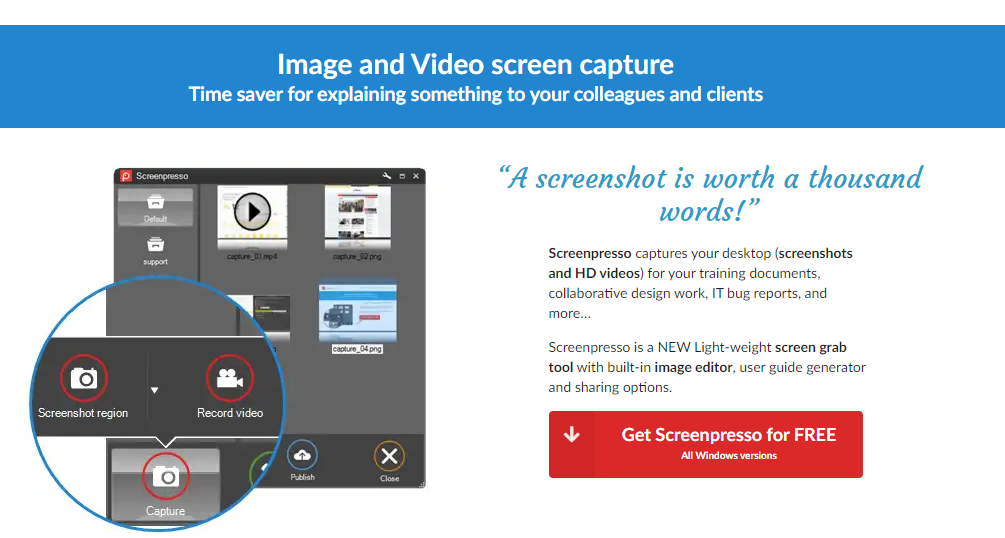Click the Get Screenpresso for FREE button

click(706, 444)
